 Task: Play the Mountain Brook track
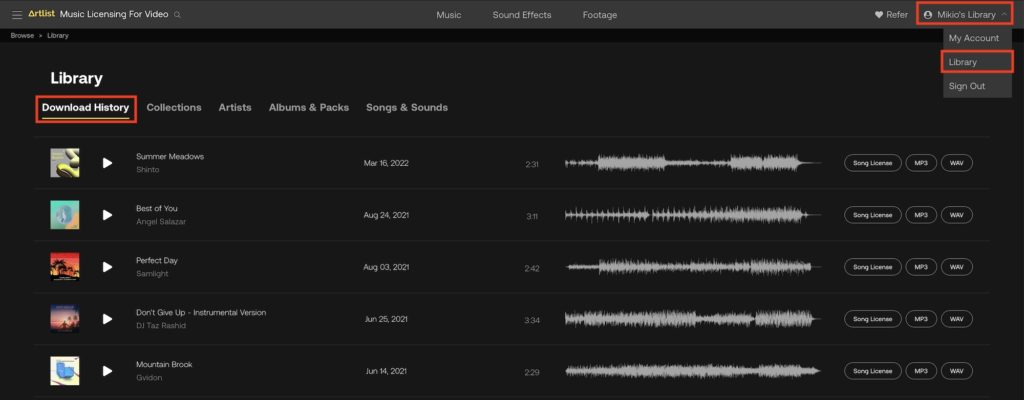[x=107, y=371]
